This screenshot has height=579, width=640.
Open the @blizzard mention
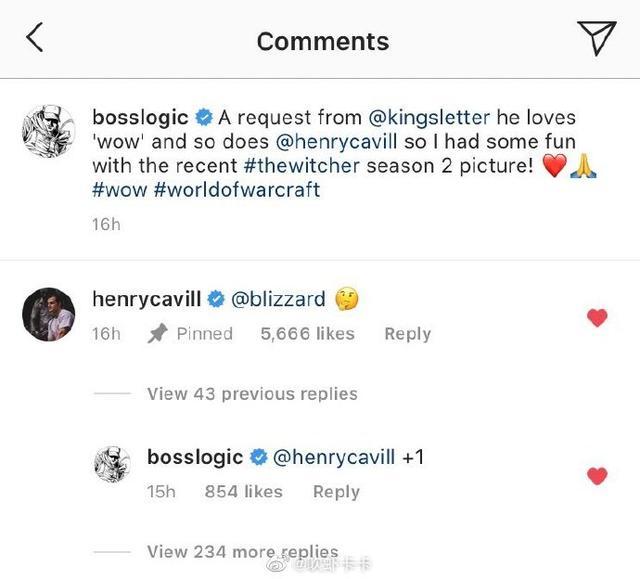click(x=278, y=299)
